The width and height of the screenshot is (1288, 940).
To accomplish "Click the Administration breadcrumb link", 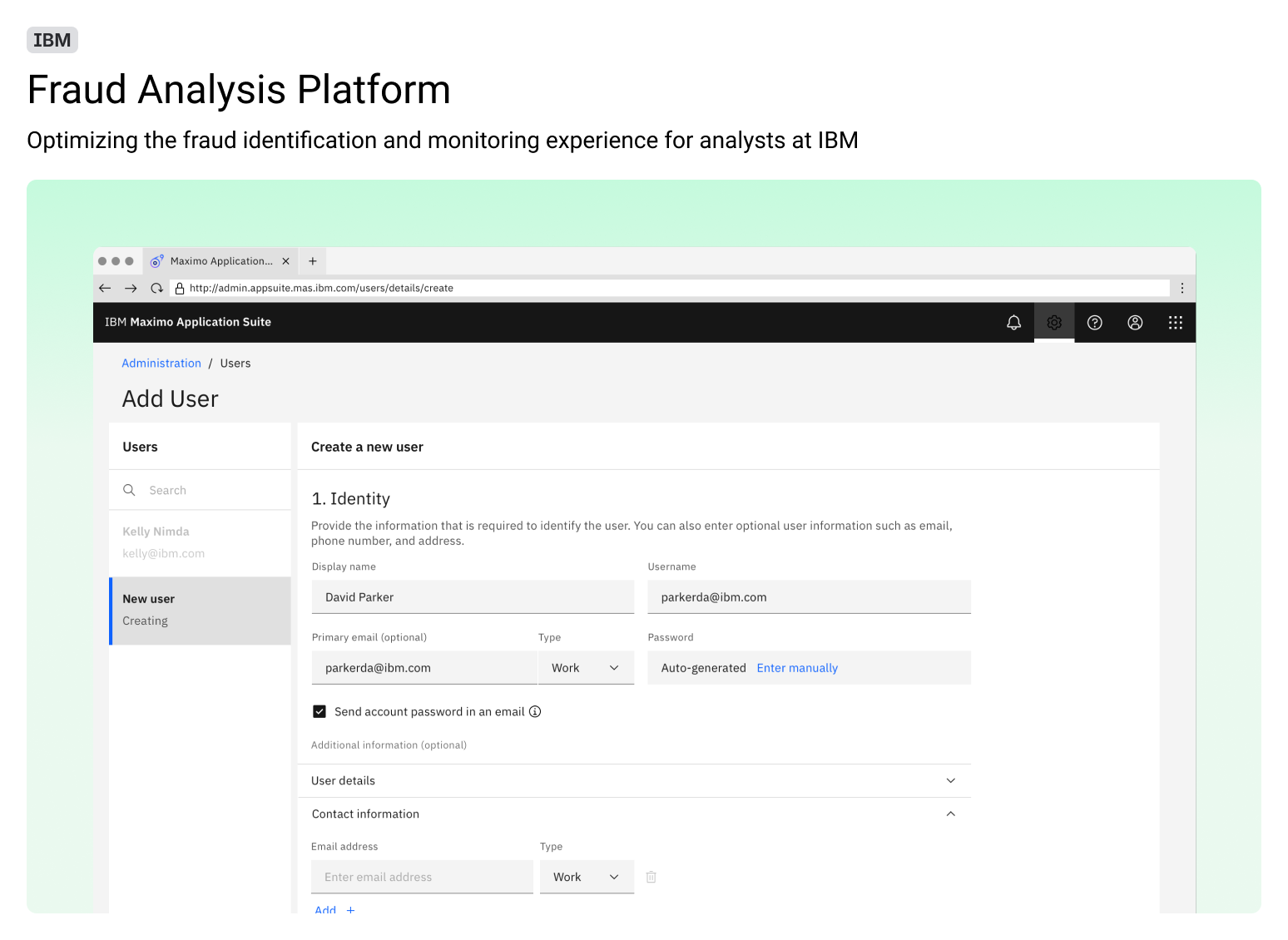I will [161, 363].
